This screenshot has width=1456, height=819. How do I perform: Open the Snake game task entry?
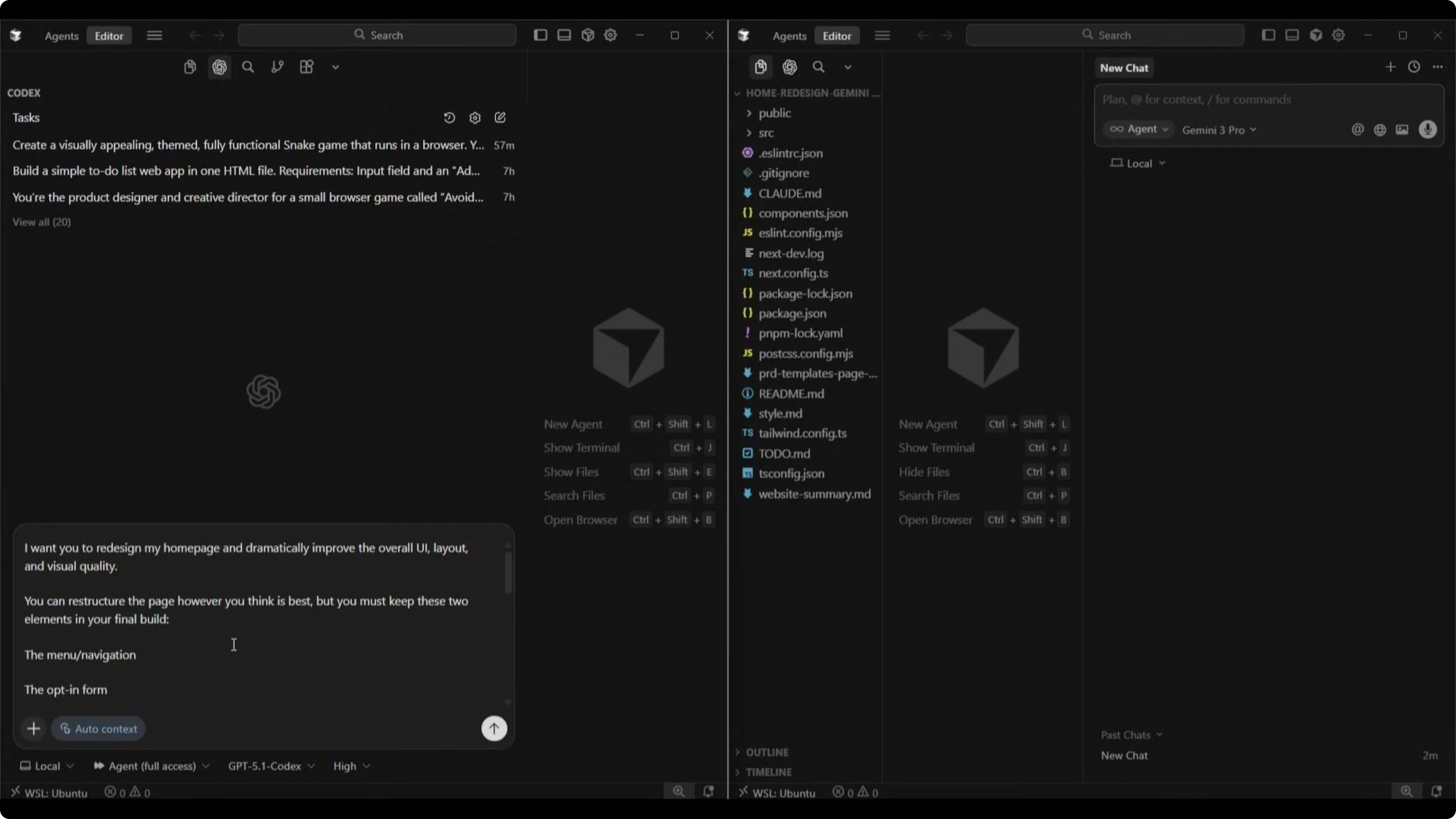coord(248,145)
